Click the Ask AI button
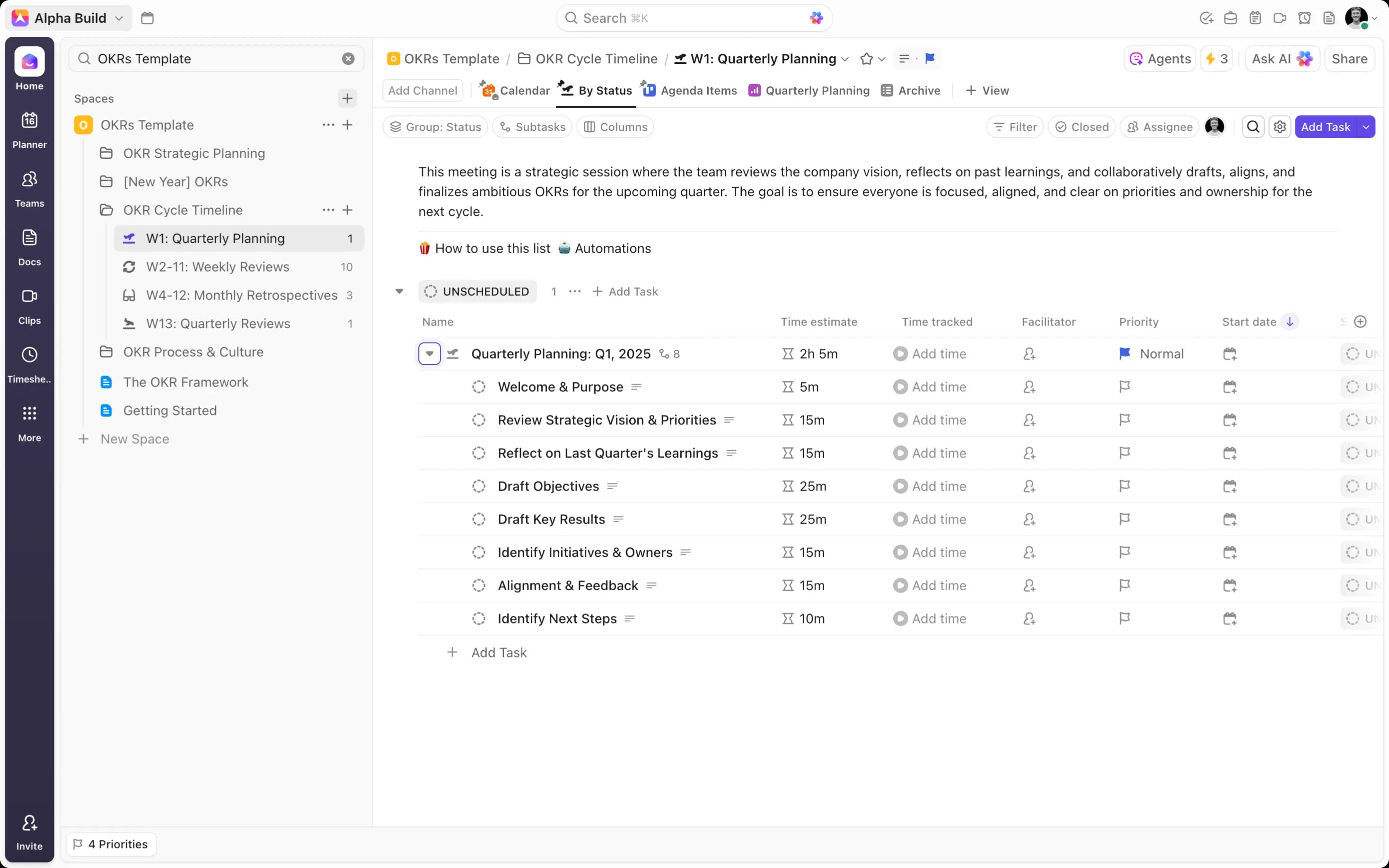 [x=1282, y=59]
